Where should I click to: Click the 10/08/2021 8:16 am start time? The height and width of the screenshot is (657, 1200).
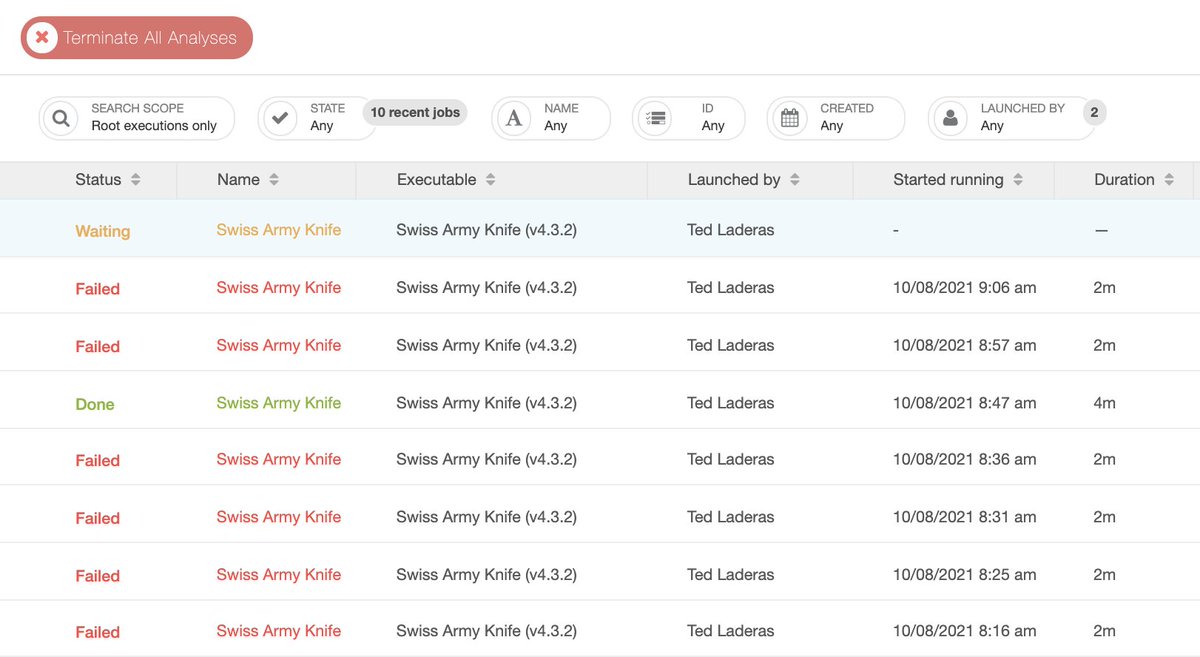point(965,632)
